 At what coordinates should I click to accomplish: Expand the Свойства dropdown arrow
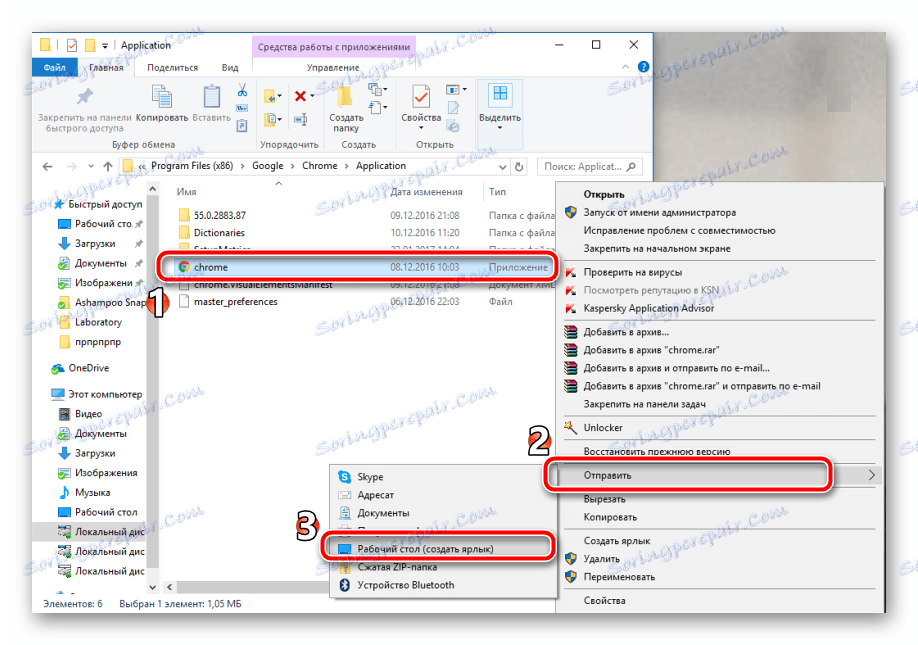tap(421, 127)
